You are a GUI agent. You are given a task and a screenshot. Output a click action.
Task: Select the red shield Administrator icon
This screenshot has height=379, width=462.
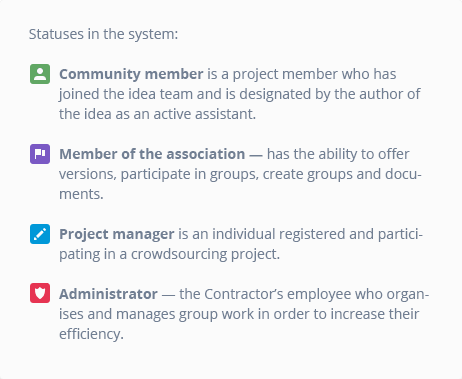[x=40, y=293]
